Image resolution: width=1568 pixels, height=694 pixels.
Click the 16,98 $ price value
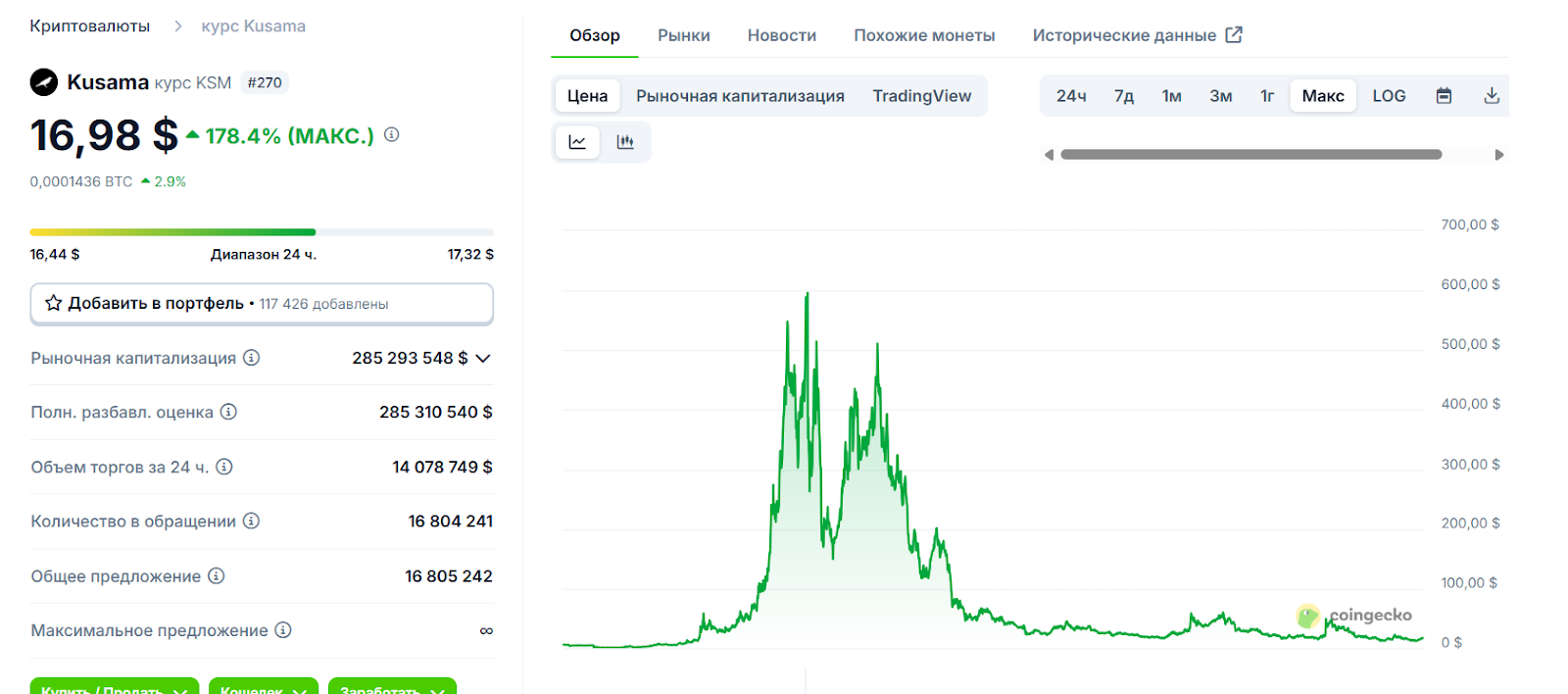point(104,135)
